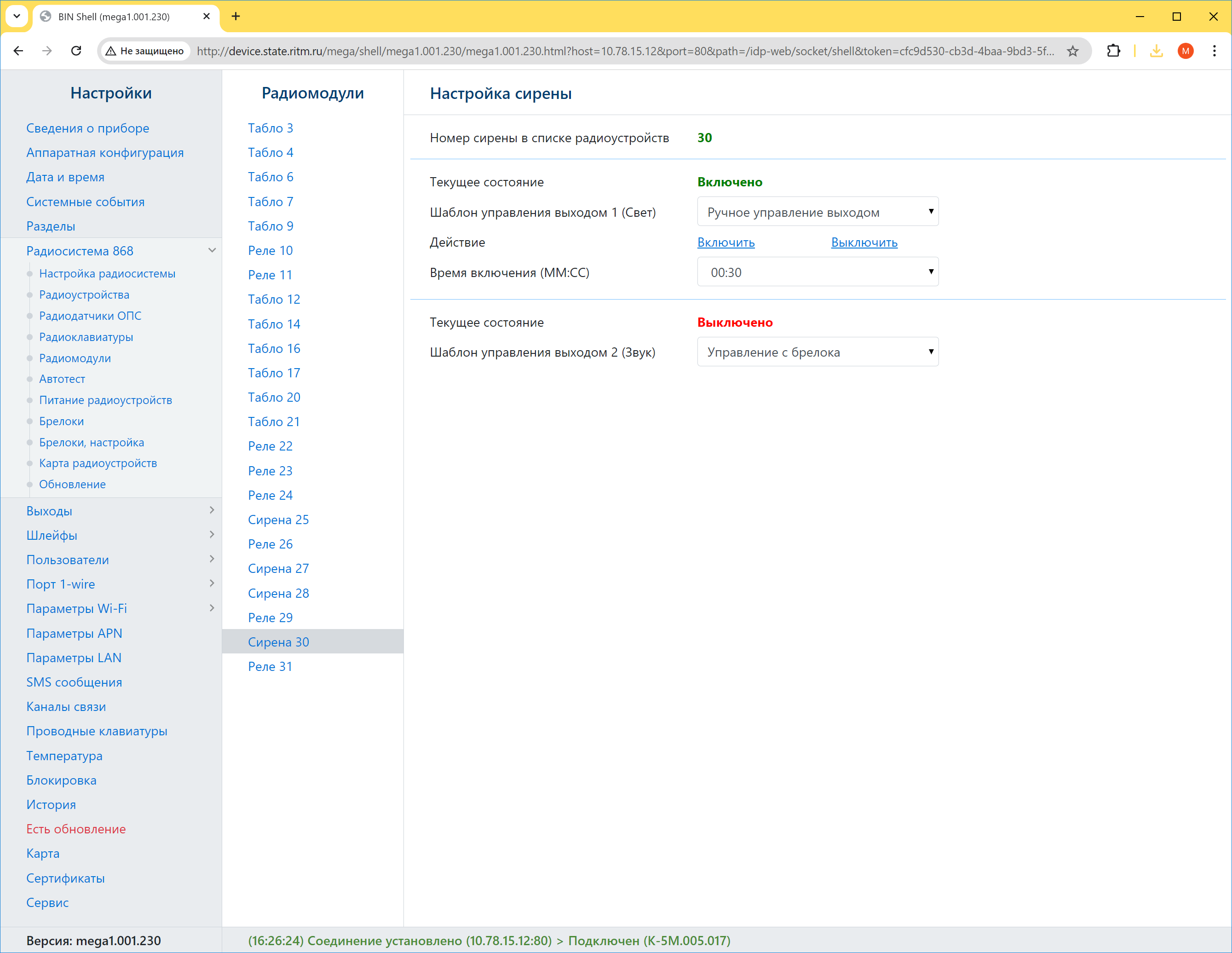
Task: Click the red Есть обновление link
Action: click(75, 829)
